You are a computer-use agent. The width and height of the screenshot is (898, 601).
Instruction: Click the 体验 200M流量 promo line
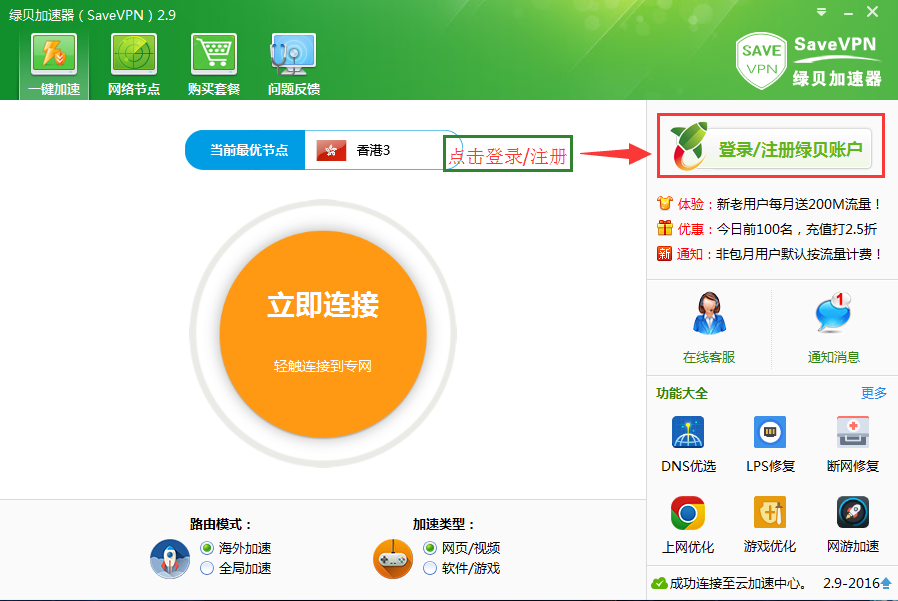tap(769, 204)
